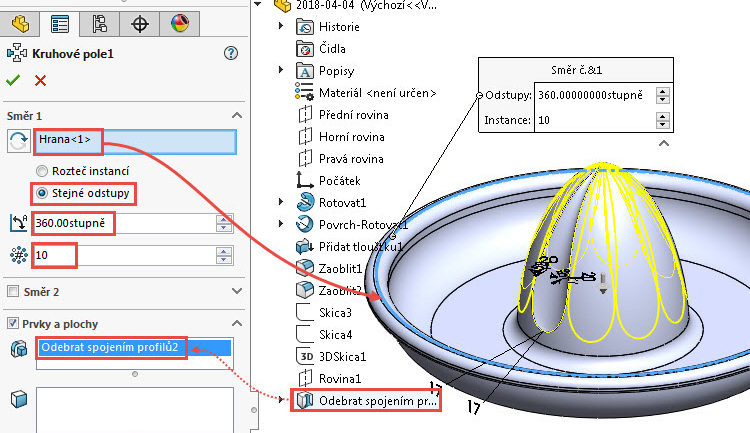Image resolution: width=750 pixels, height=433 pixels.
Task: Increase the angle with the up arrow
Action: (224, 219)
